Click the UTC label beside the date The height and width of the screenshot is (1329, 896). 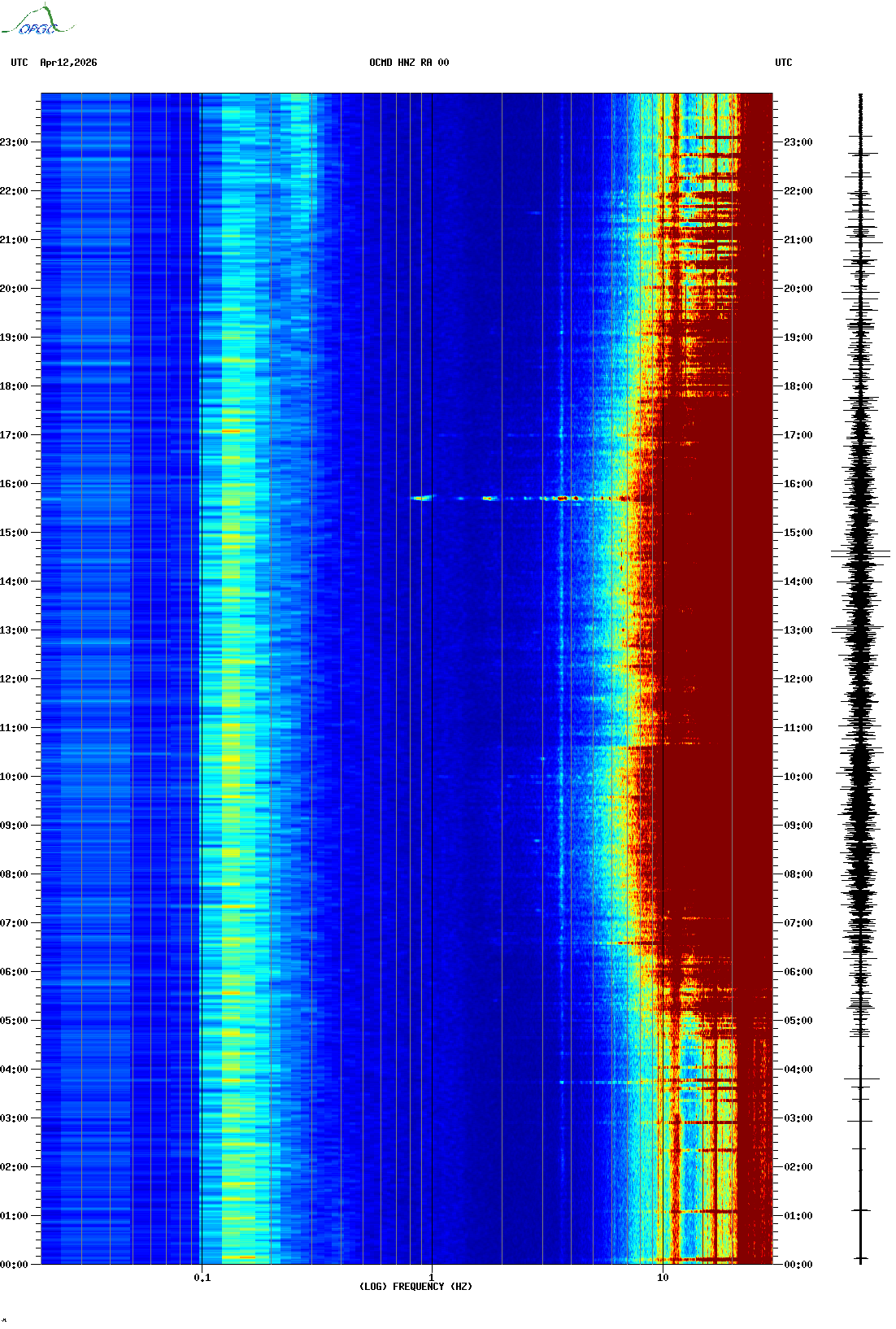click(x=20, y=63)
